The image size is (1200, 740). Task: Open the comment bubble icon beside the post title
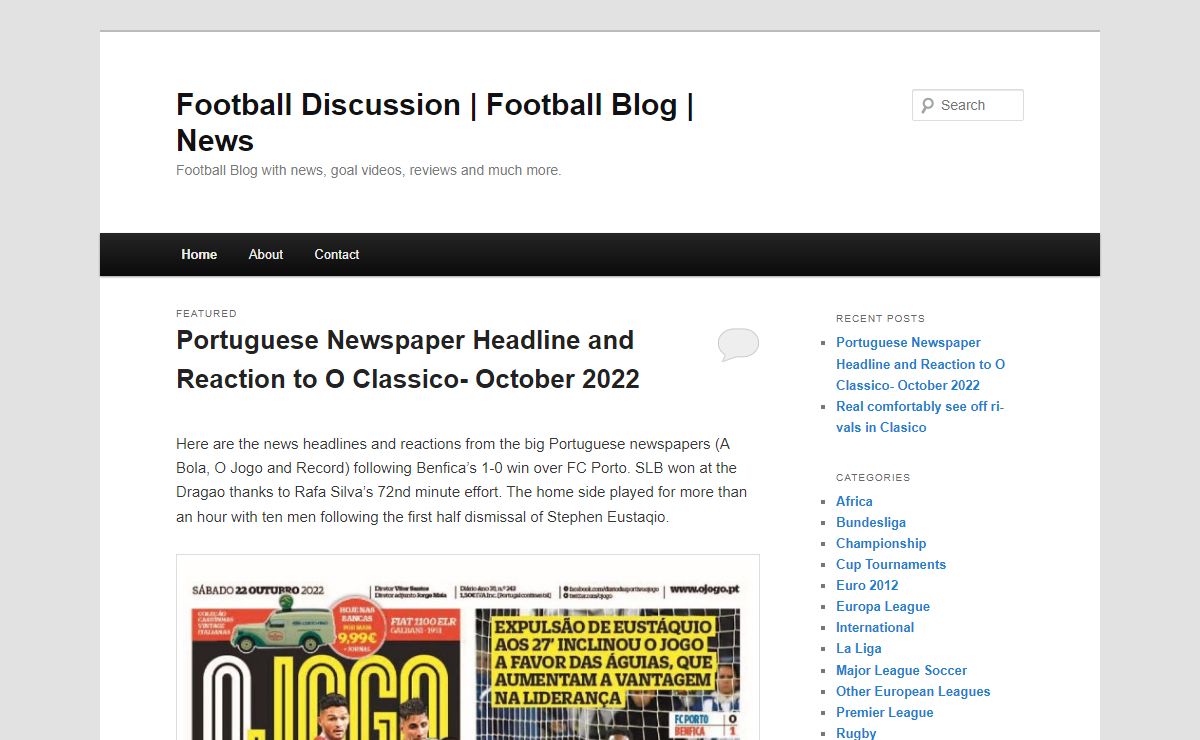coord(738,344)
